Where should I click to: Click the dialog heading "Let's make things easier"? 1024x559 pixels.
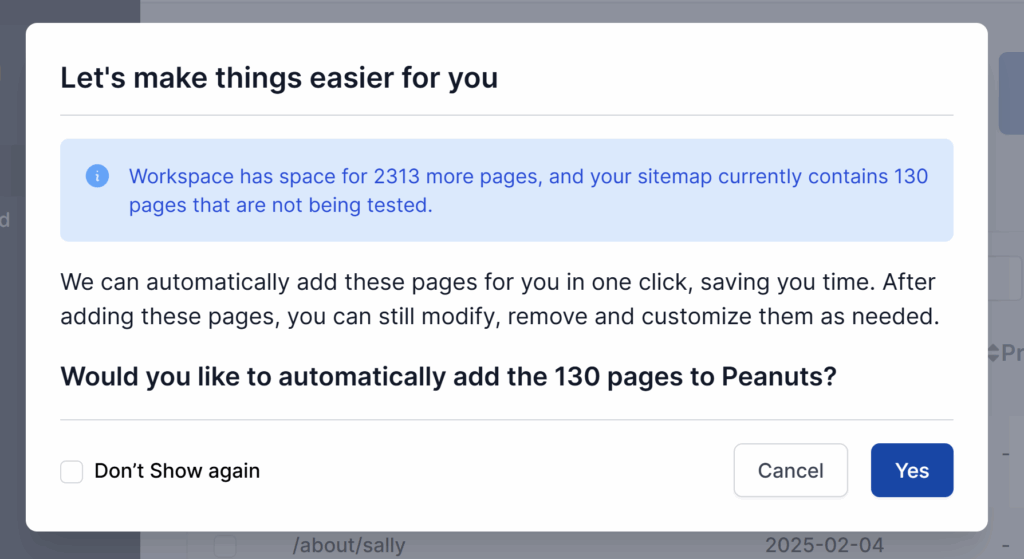coord(279,78)
